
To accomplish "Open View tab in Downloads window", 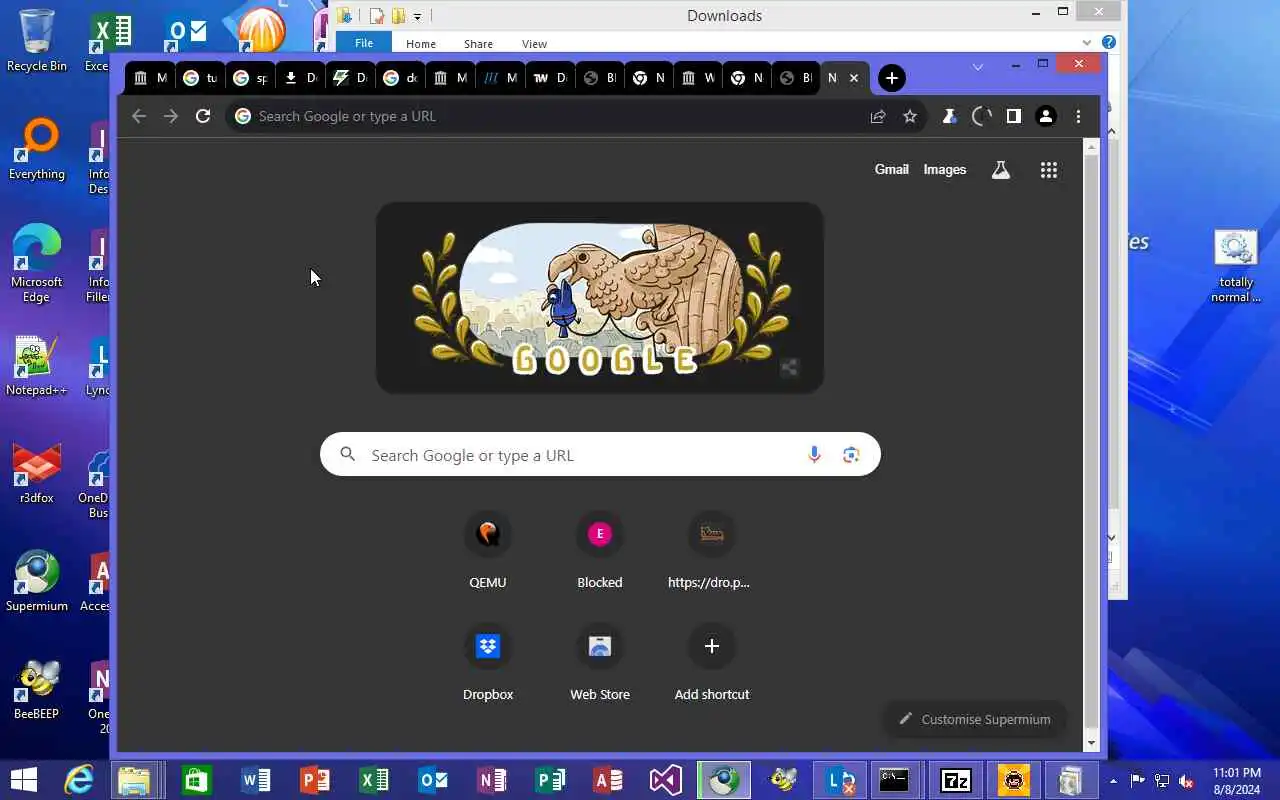I will 534,44.
